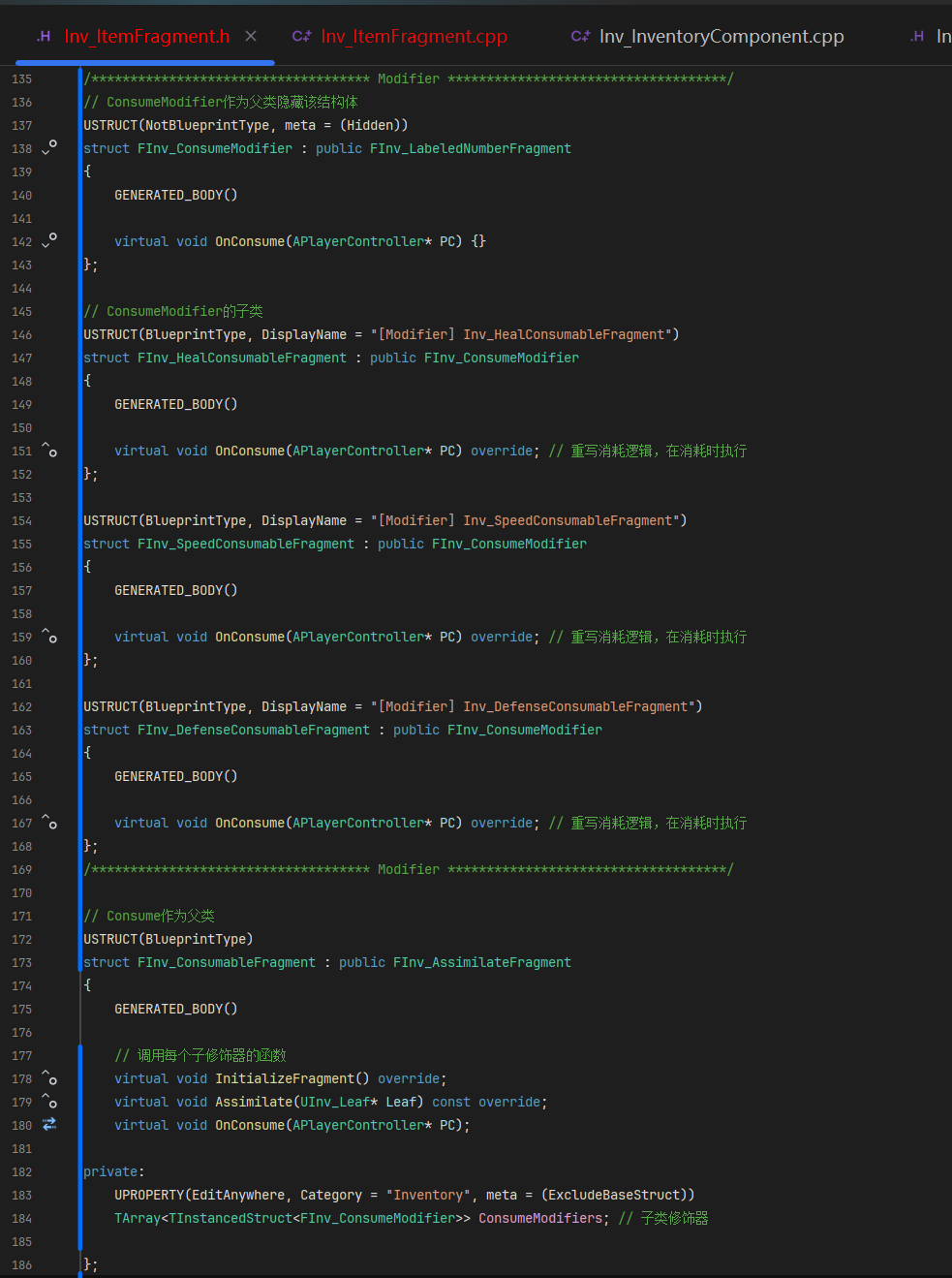Click the overrides gutter icon on line 151

[x=49, y=450]
